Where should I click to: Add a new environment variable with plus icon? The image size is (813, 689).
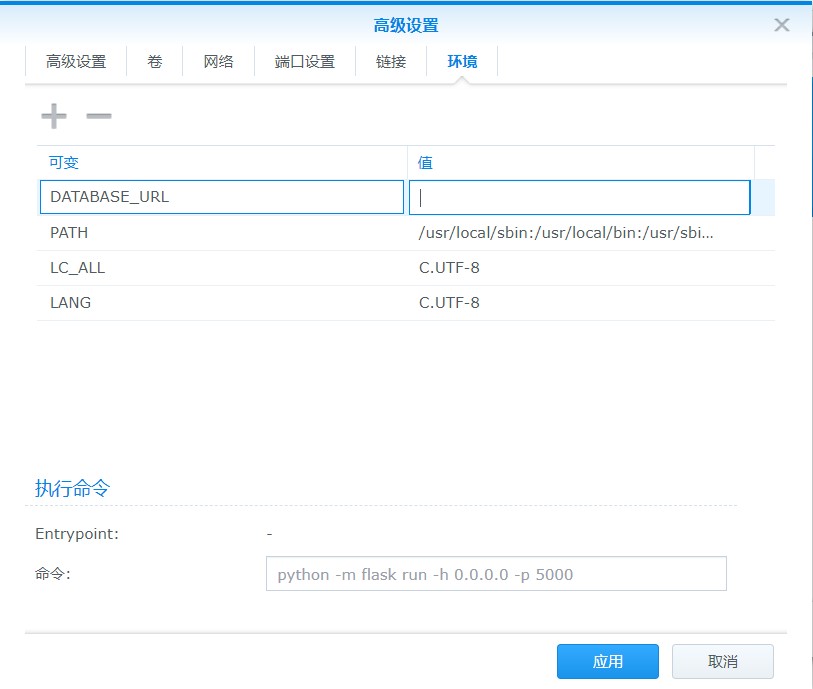53,116
